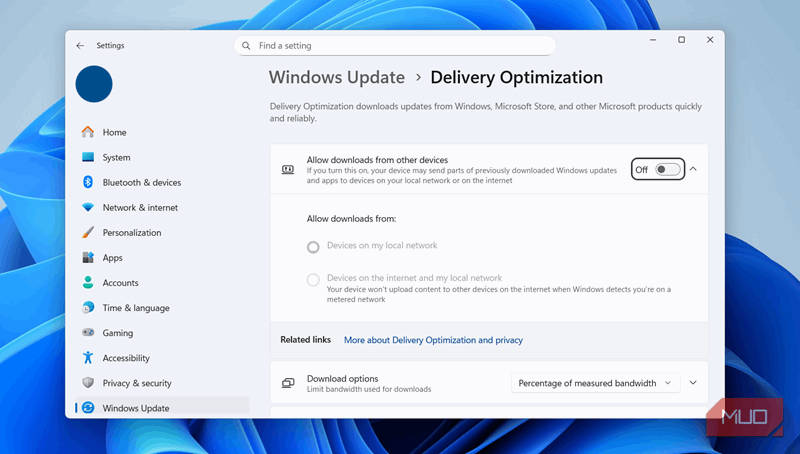
Task: Click the Accessibility figure icon
Action: tap(88, 358)
